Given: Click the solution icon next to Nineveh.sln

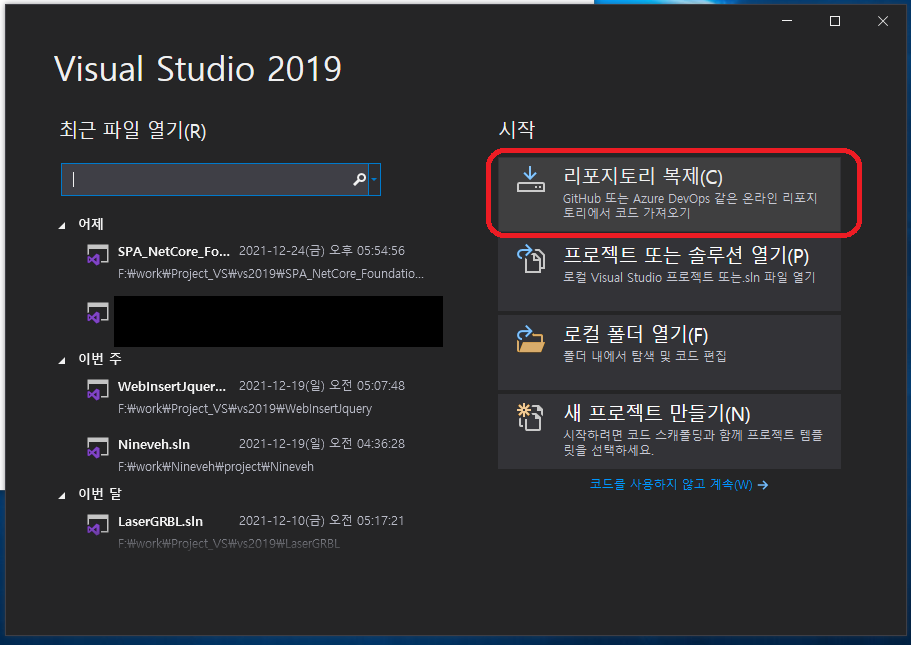Looking at the screenshot, I should [x=98, y=447].
